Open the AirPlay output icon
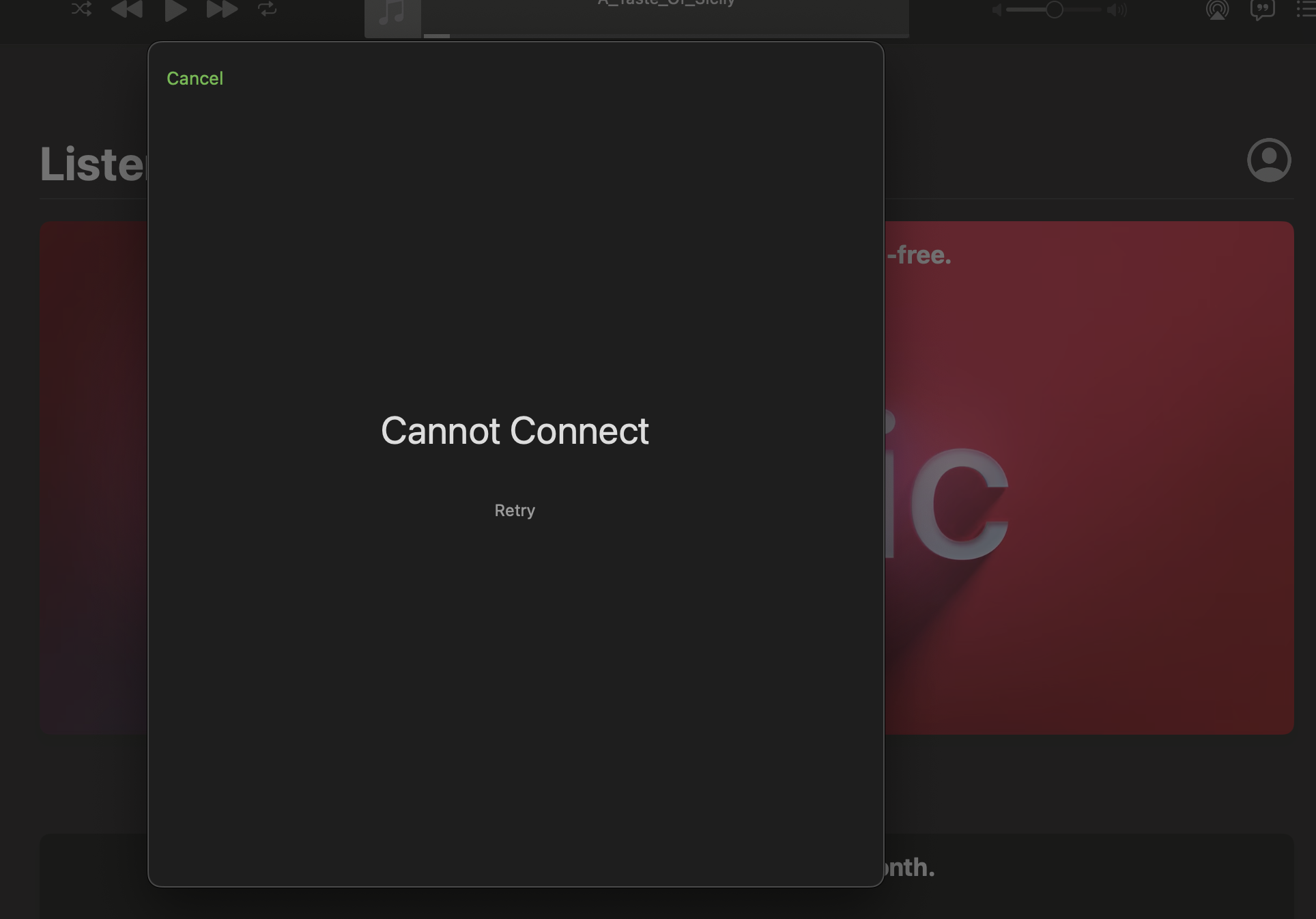 1217,10
